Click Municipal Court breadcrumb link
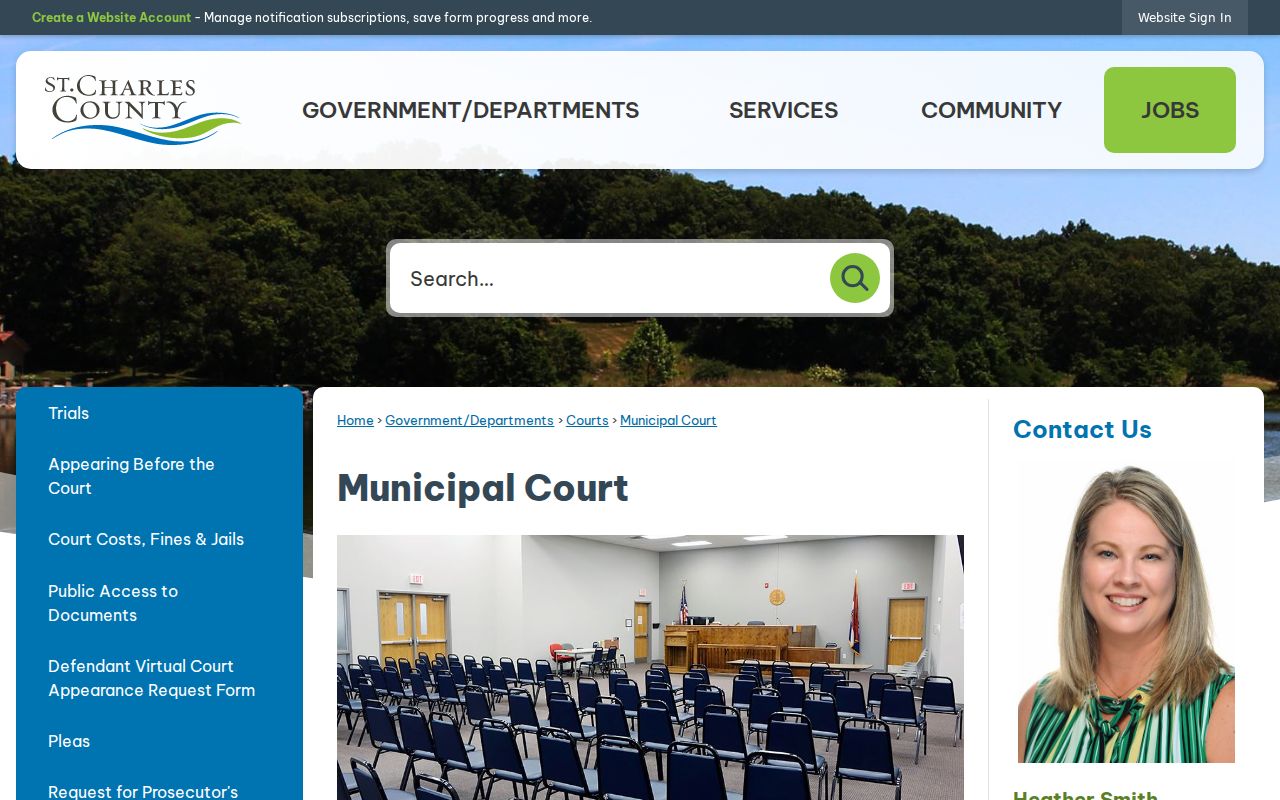The width and height of the screenshot is (1280, 800). [x=668, y=421]
